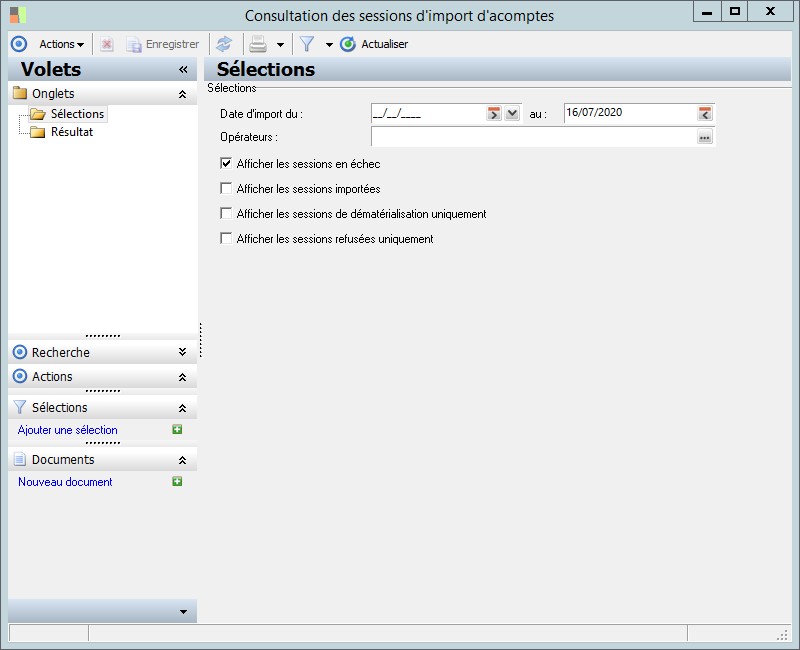Open the printer dropdown arrow
The height and width of the screenshot is (650, 800).
tap(280, 45)
